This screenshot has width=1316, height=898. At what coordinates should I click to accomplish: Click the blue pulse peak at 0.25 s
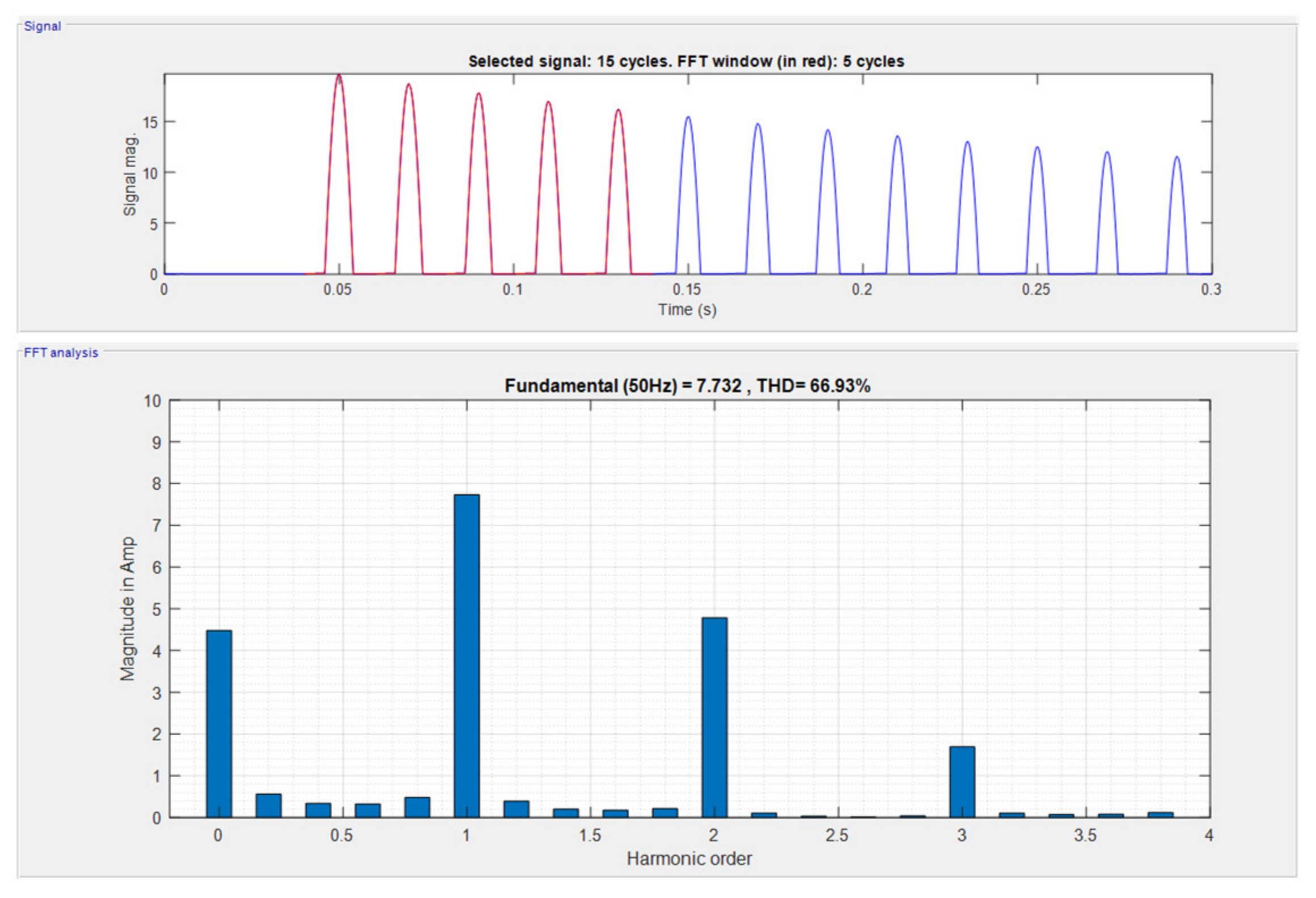[x=1037, y=149]
